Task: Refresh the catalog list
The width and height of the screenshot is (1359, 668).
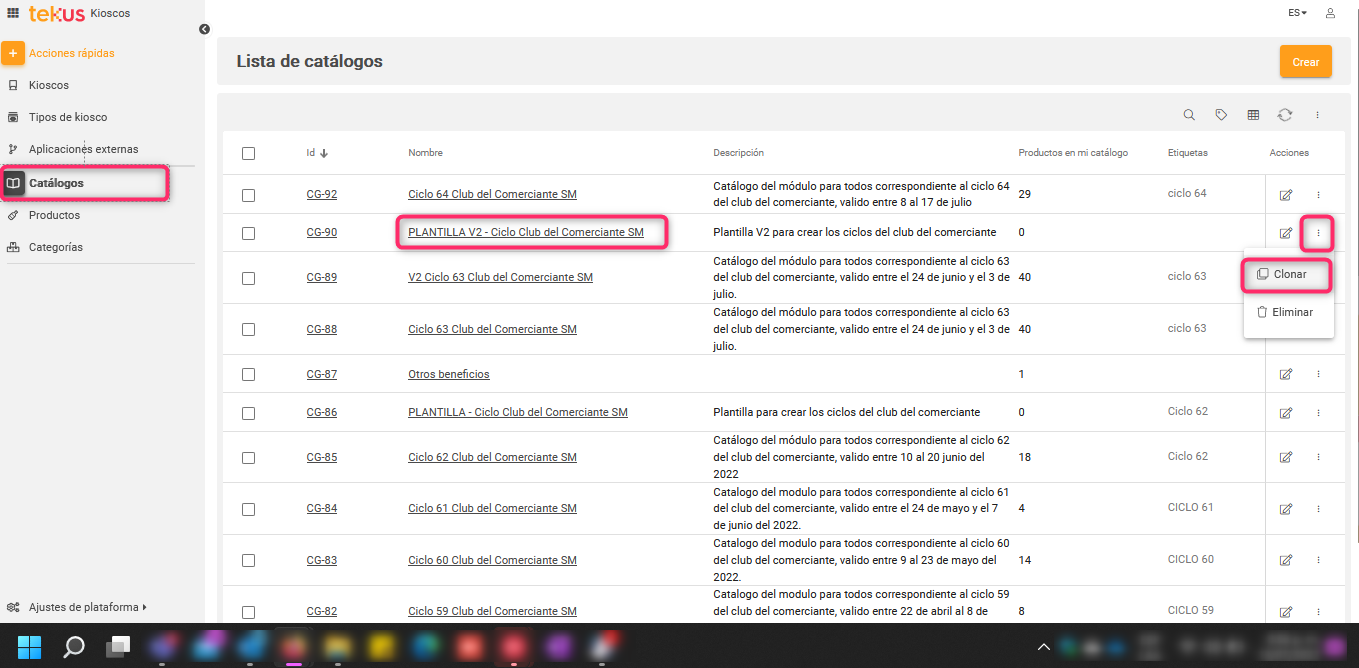Action: pyautogui.click(x=1285, y=115)
